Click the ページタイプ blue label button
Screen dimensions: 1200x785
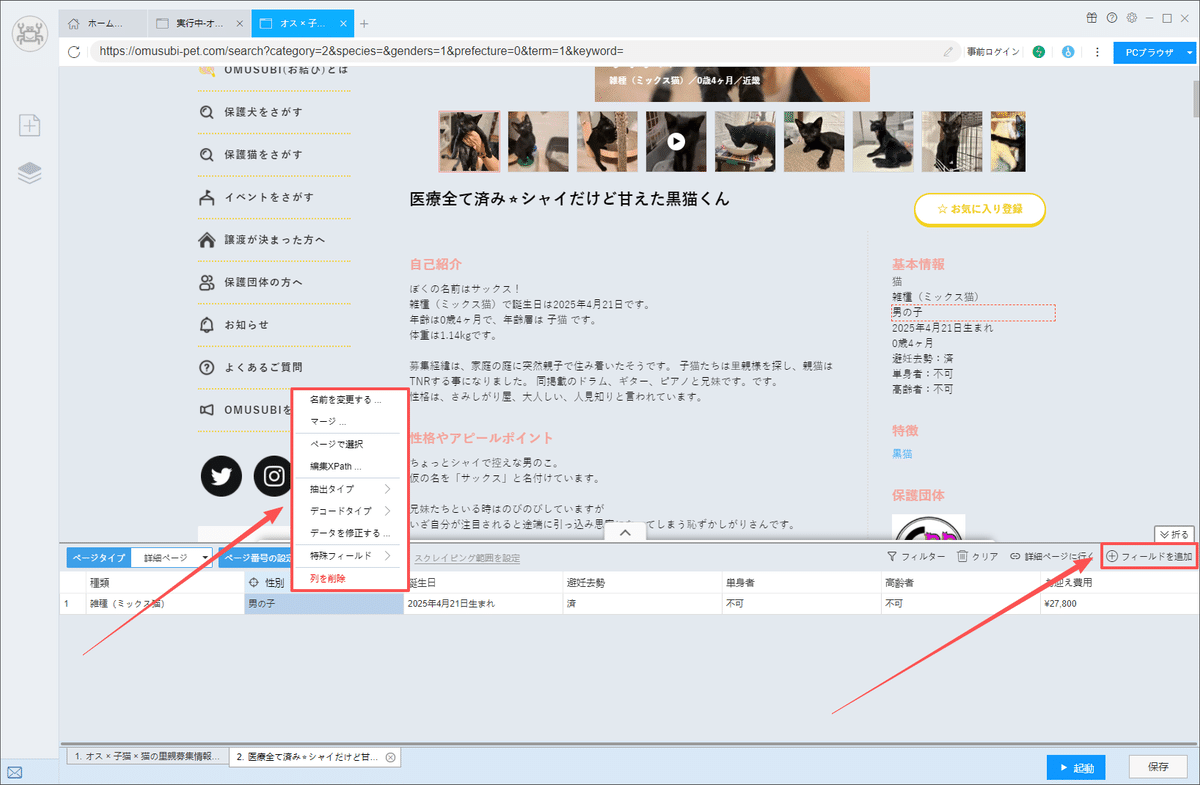(101, 557)
